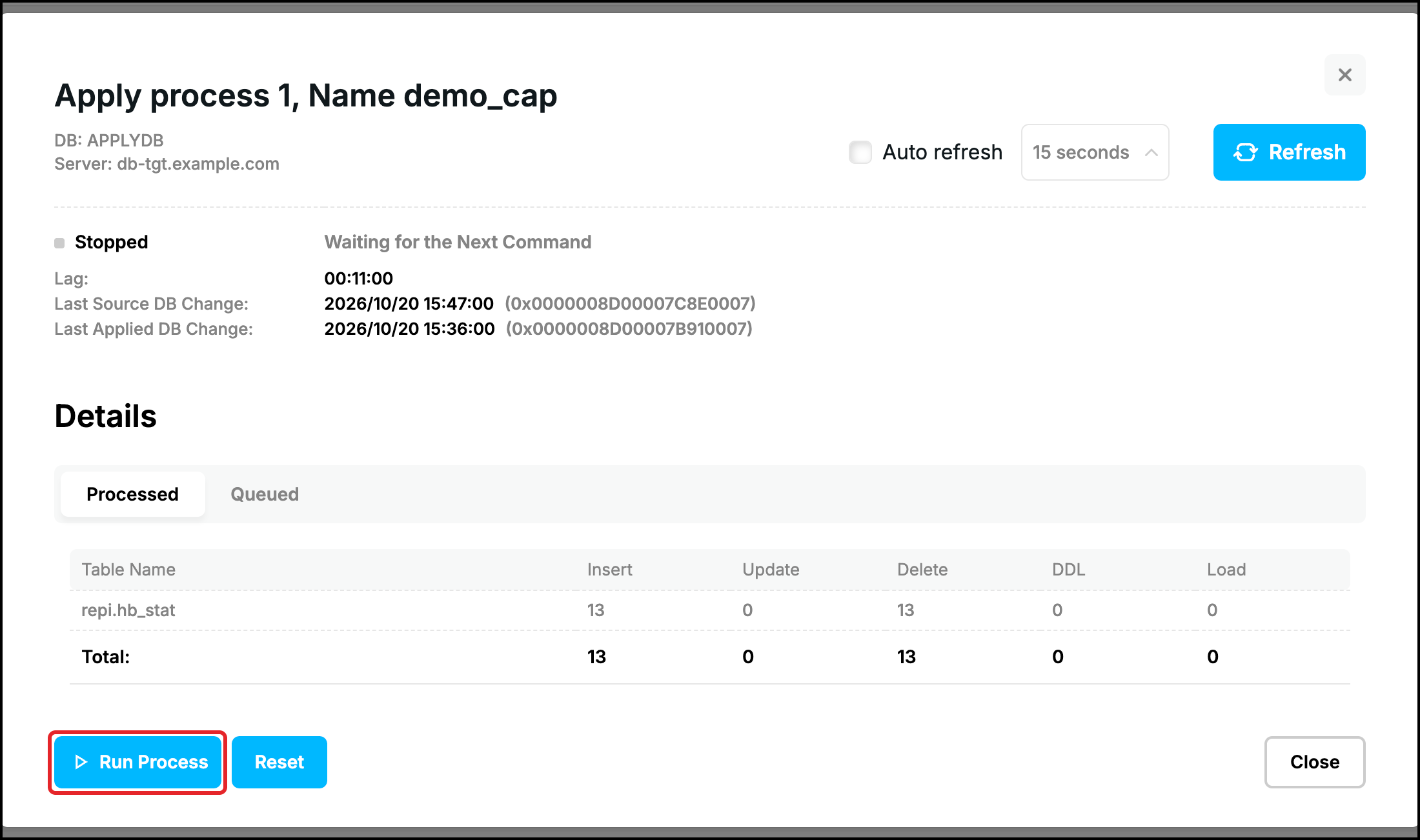Click the DB: APPLYDB text

[109, 140]
